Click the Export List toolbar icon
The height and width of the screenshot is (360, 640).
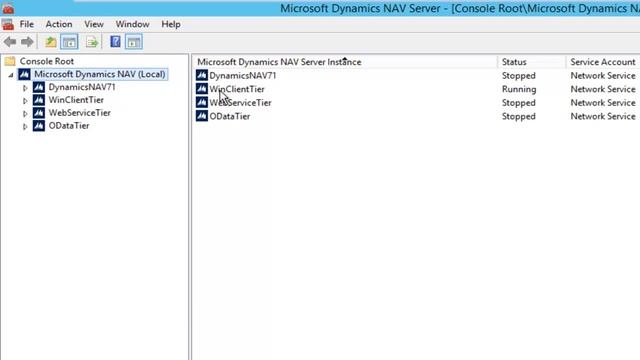pos(92,42)
